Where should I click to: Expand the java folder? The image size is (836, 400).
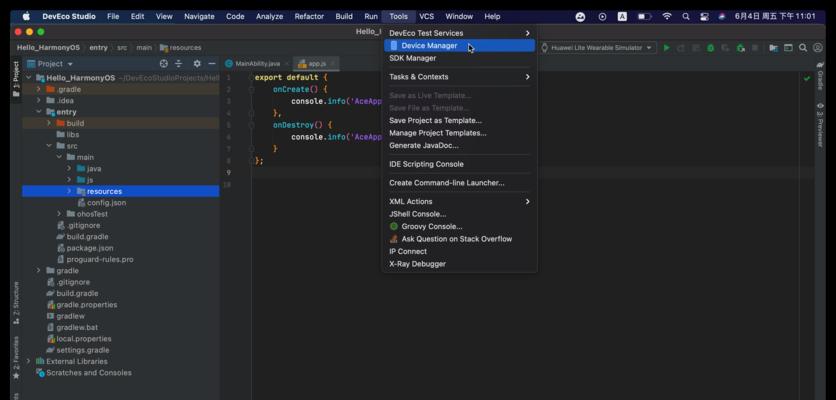pos(69,169)
